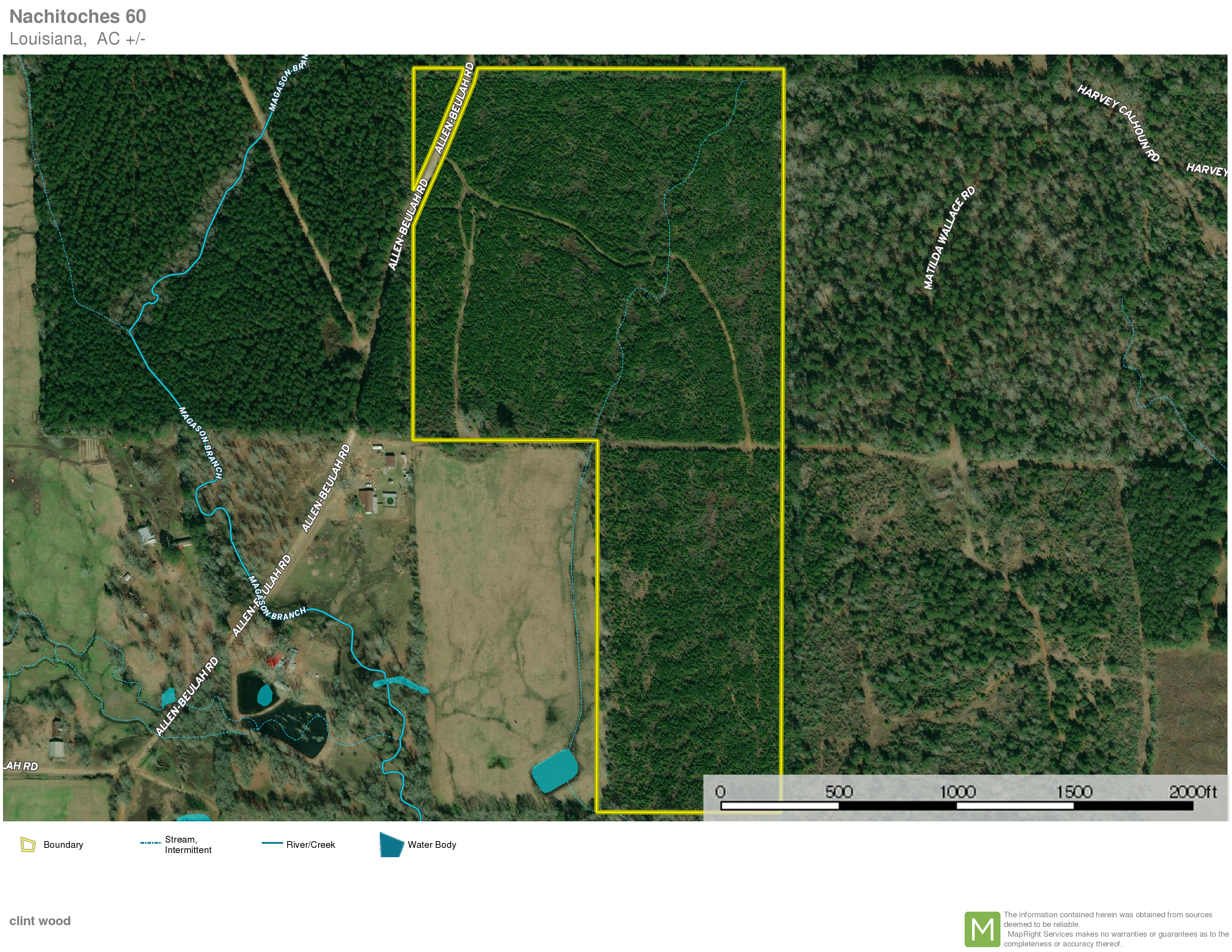This screenshot has width=1232, height=952.
Task: Click the Louisiana AC subtitle
Action: click(77, 39)
